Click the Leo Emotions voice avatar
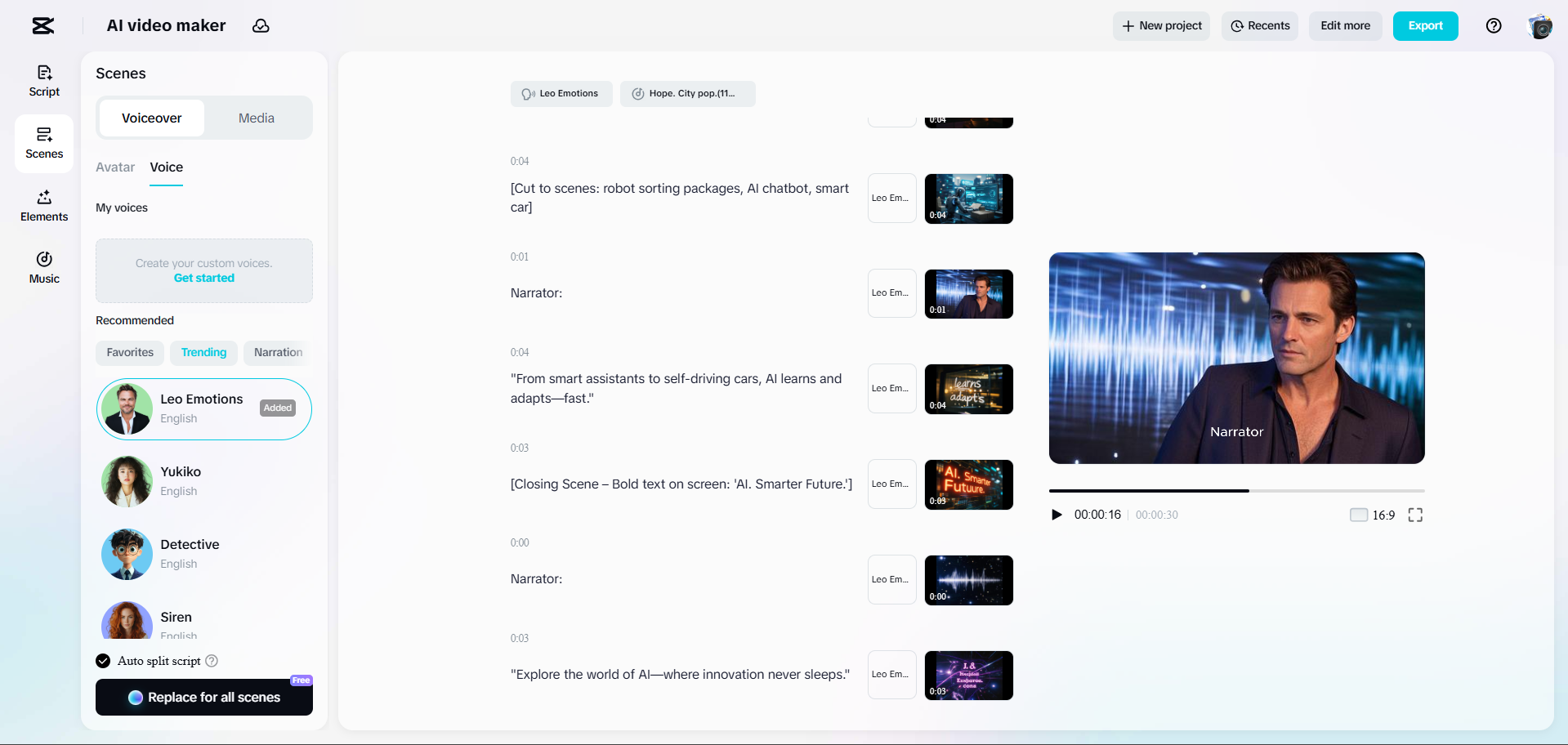The width and height of the screenshot is (1568, 745). (x=127, y=408)
